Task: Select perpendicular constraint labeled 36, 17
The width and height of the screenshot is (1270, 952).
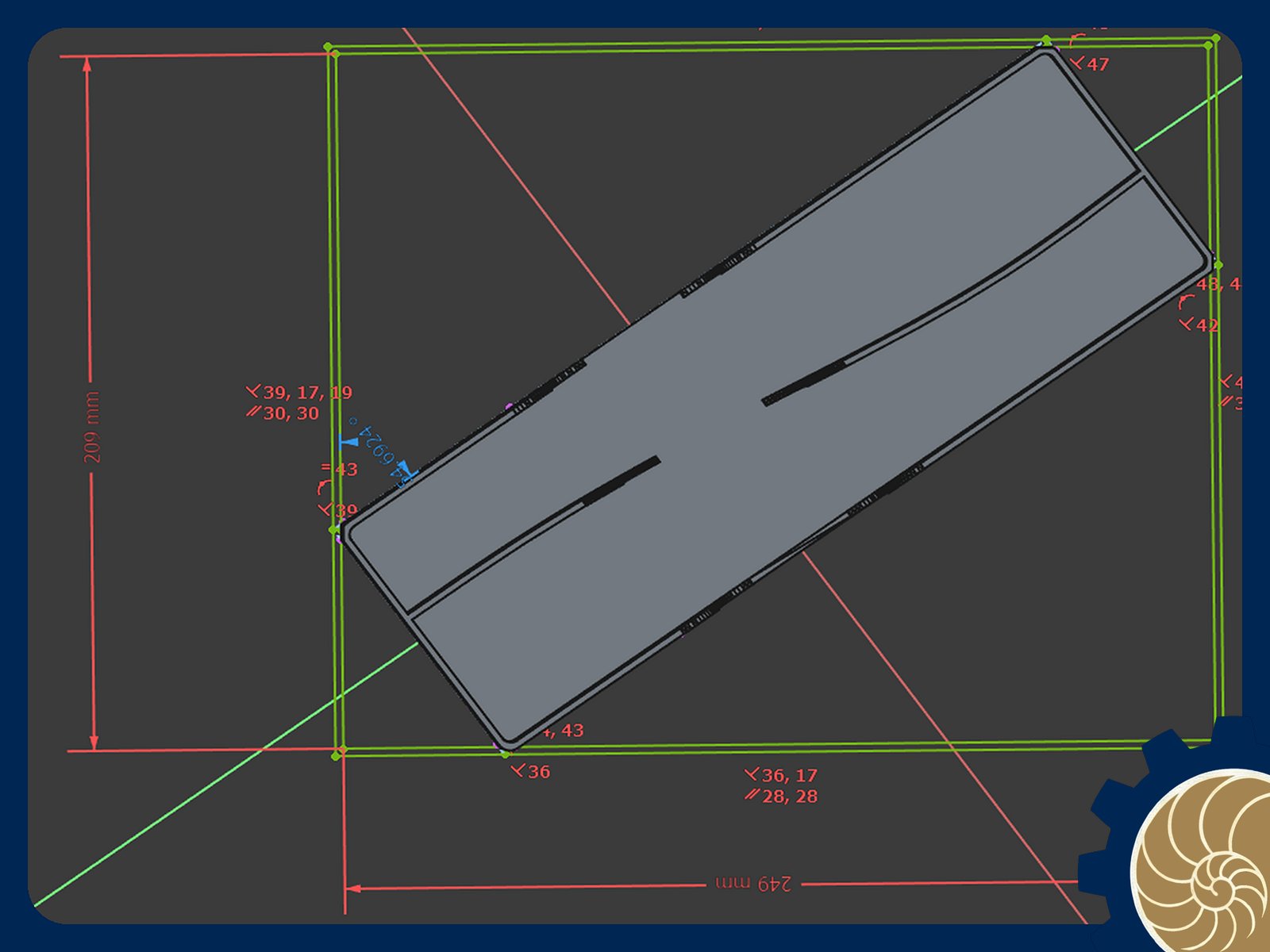Action: tap(782, 775)
